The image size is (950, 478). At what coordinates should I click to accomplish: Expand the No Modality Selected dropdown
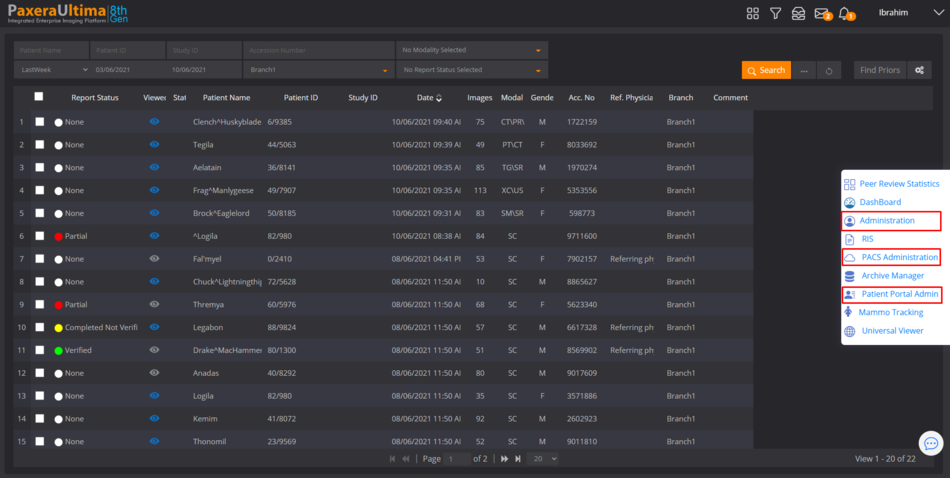[471, 50]
